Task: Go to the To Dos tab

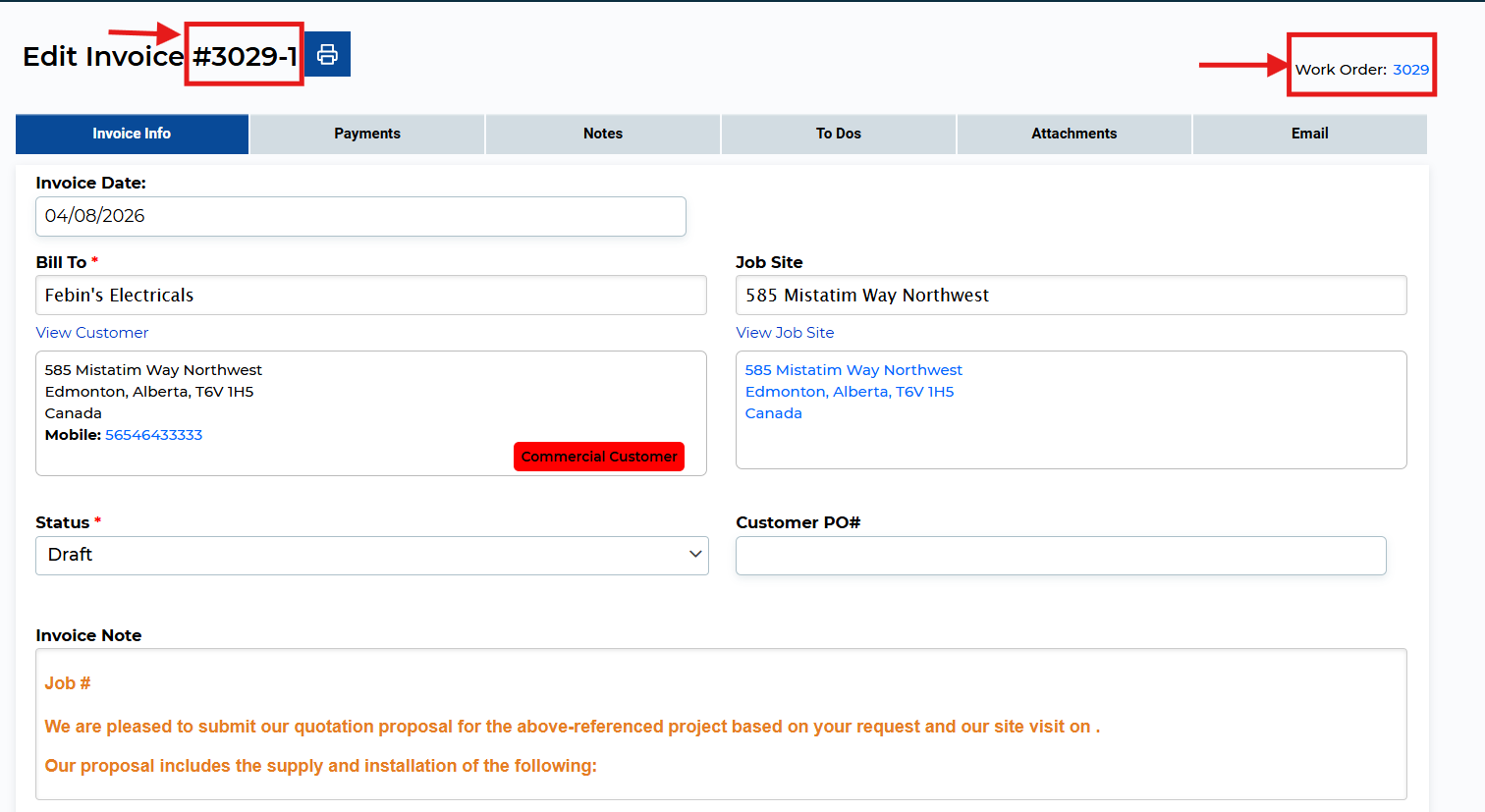Action: [x=838, y=134]
